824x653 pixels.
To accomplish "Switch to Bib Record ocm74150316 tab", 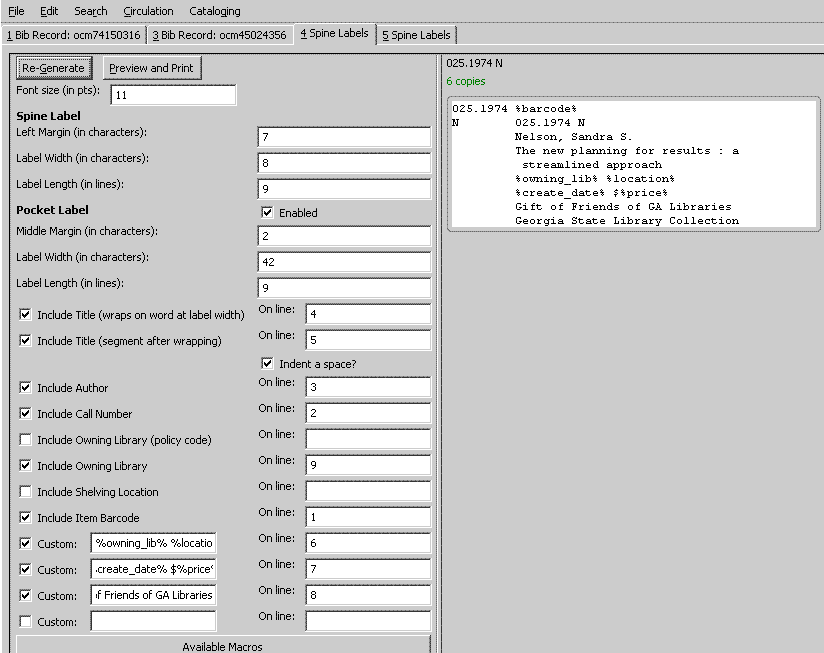I will click(x=75, y=35).
